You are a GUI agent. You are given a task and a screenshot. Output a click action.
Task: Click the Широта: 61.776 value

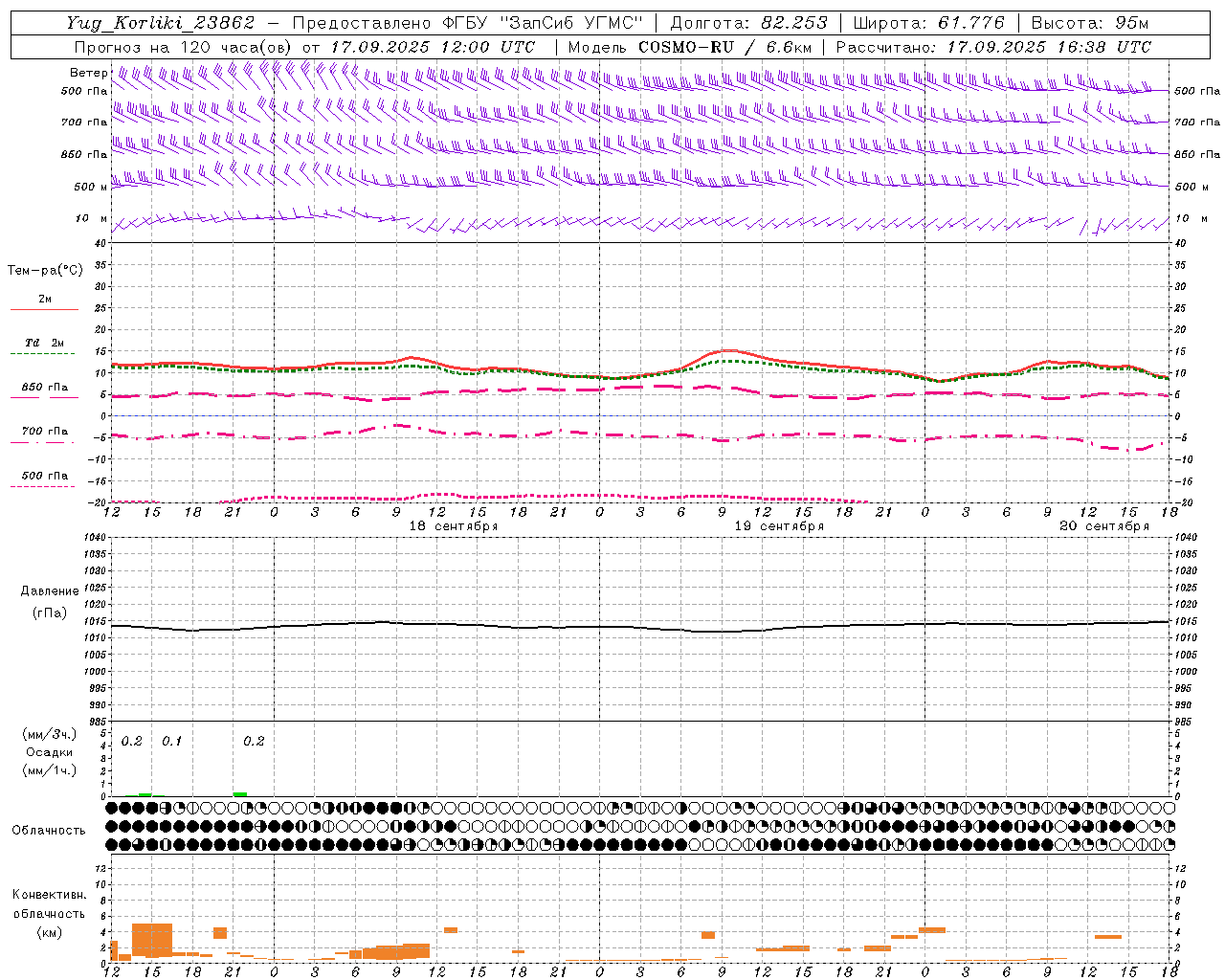click(x=928, y=23)
